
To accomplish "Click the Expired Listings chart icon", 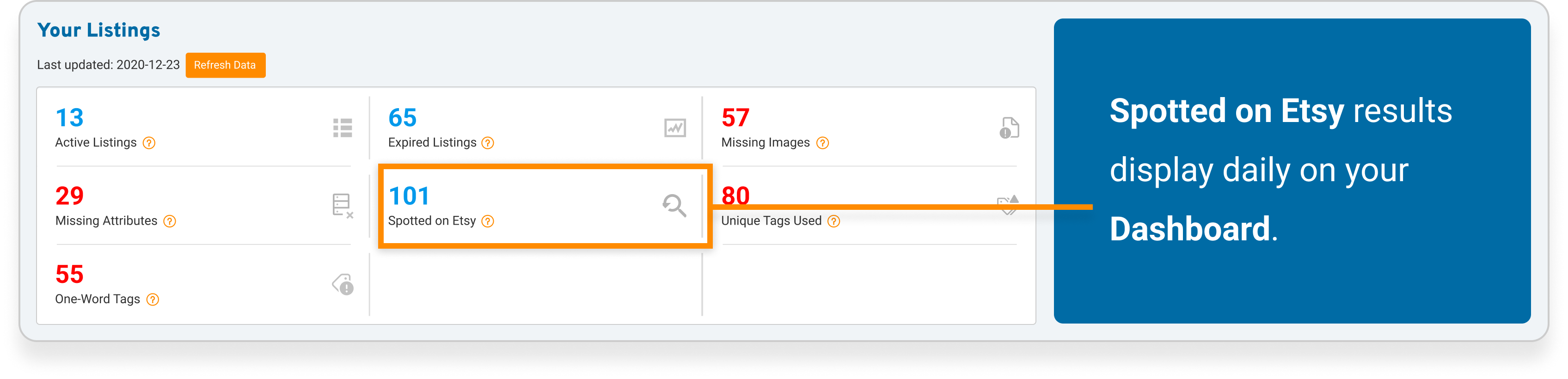I will pos(675,128).
